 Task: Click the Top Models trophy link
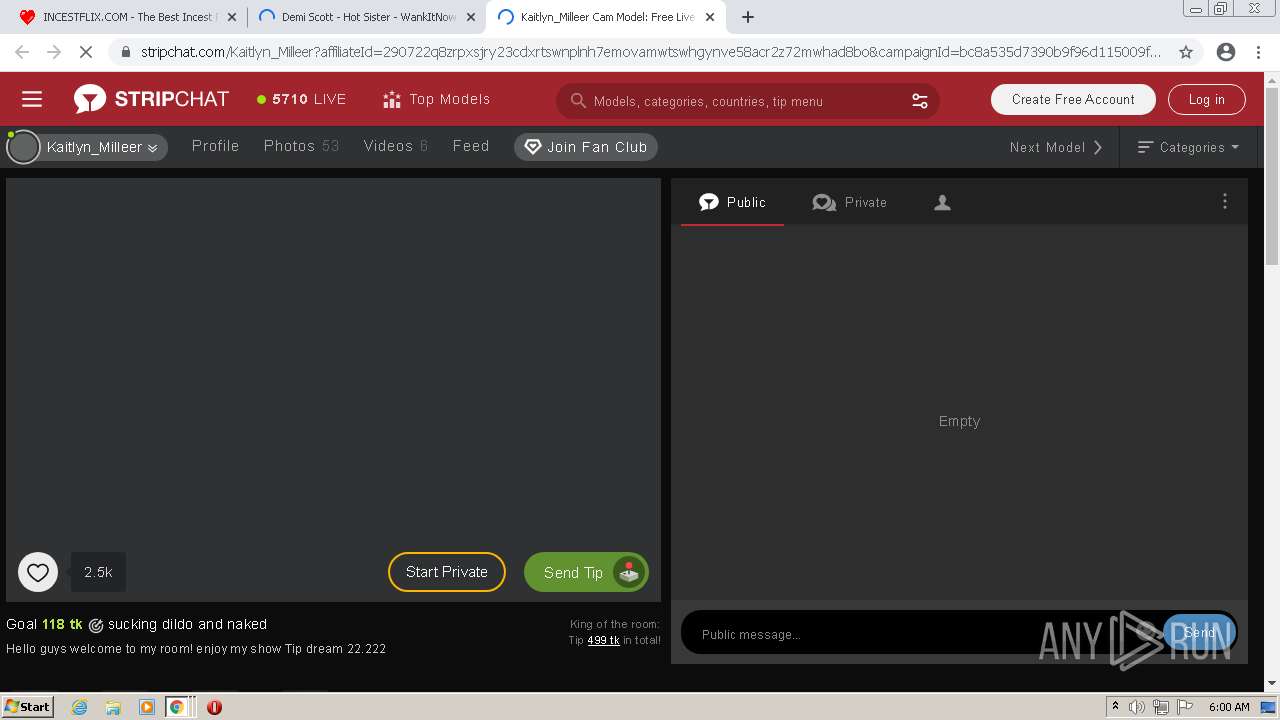point(437,99)
